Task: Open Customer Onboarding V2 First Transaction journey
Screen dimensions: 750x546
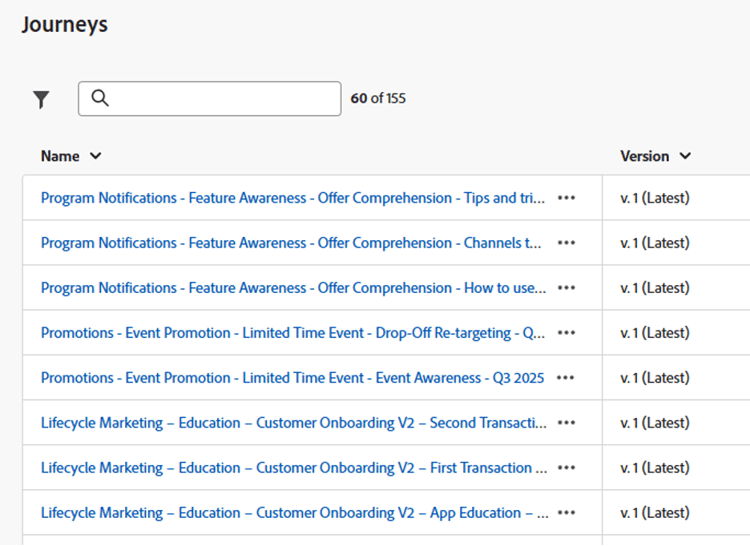Action: point(292,468)
